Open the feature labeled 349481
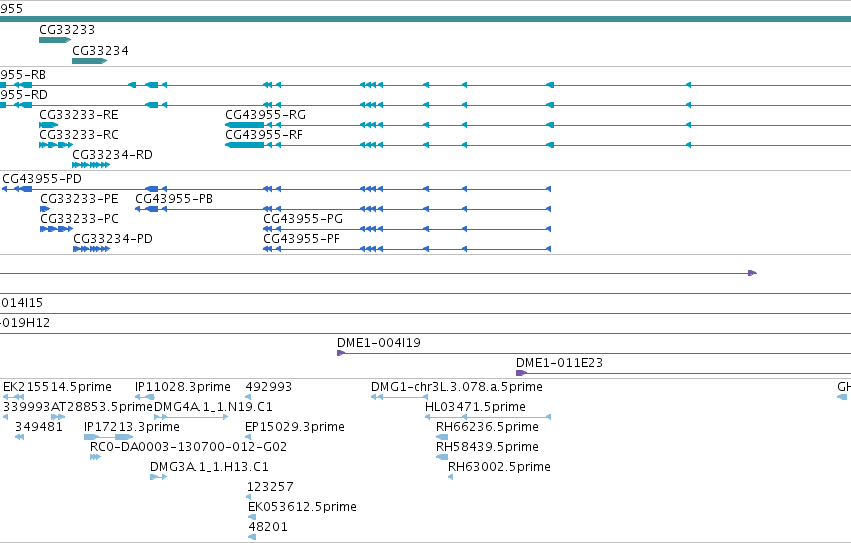 (39, 427)
